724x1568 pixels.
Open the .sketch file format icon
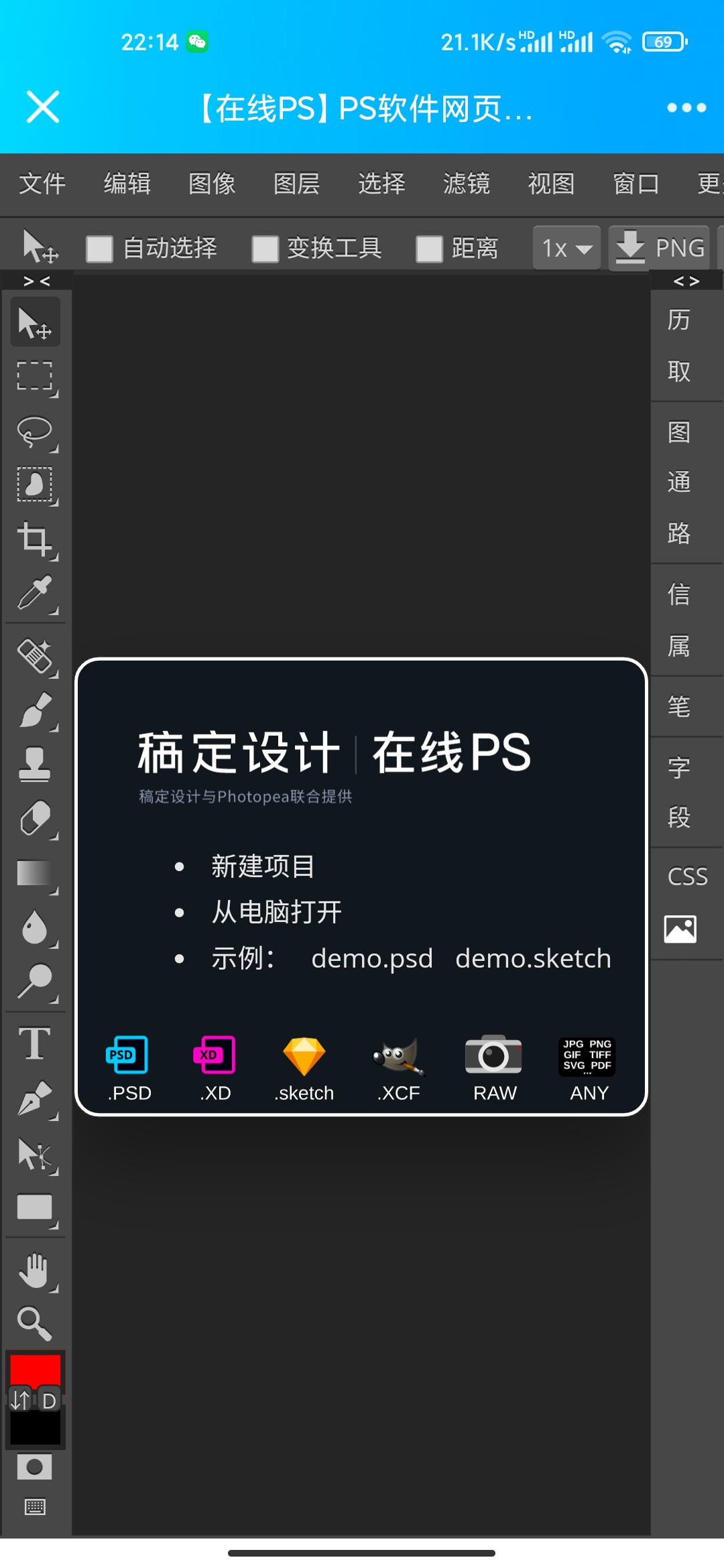(304, 1068)
